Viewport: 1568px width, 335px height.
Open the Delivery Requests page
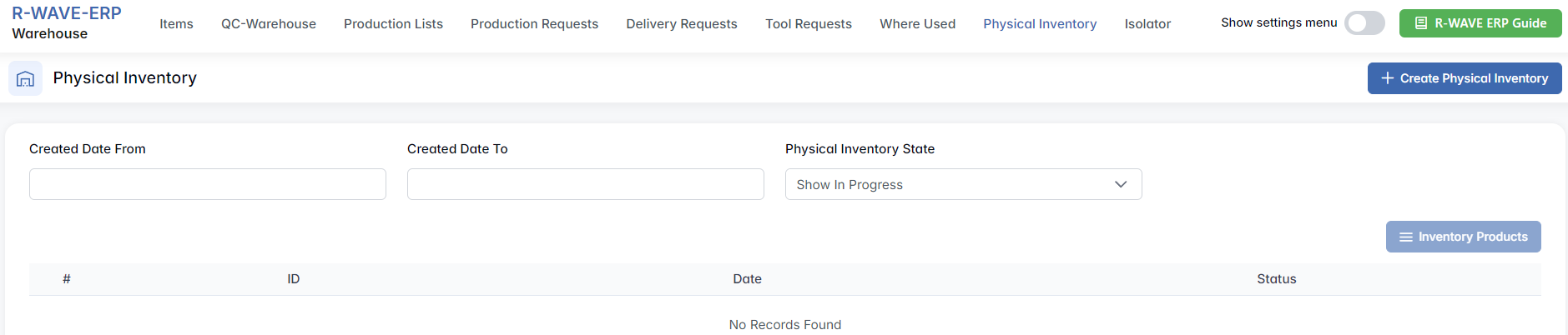point(682,24)
